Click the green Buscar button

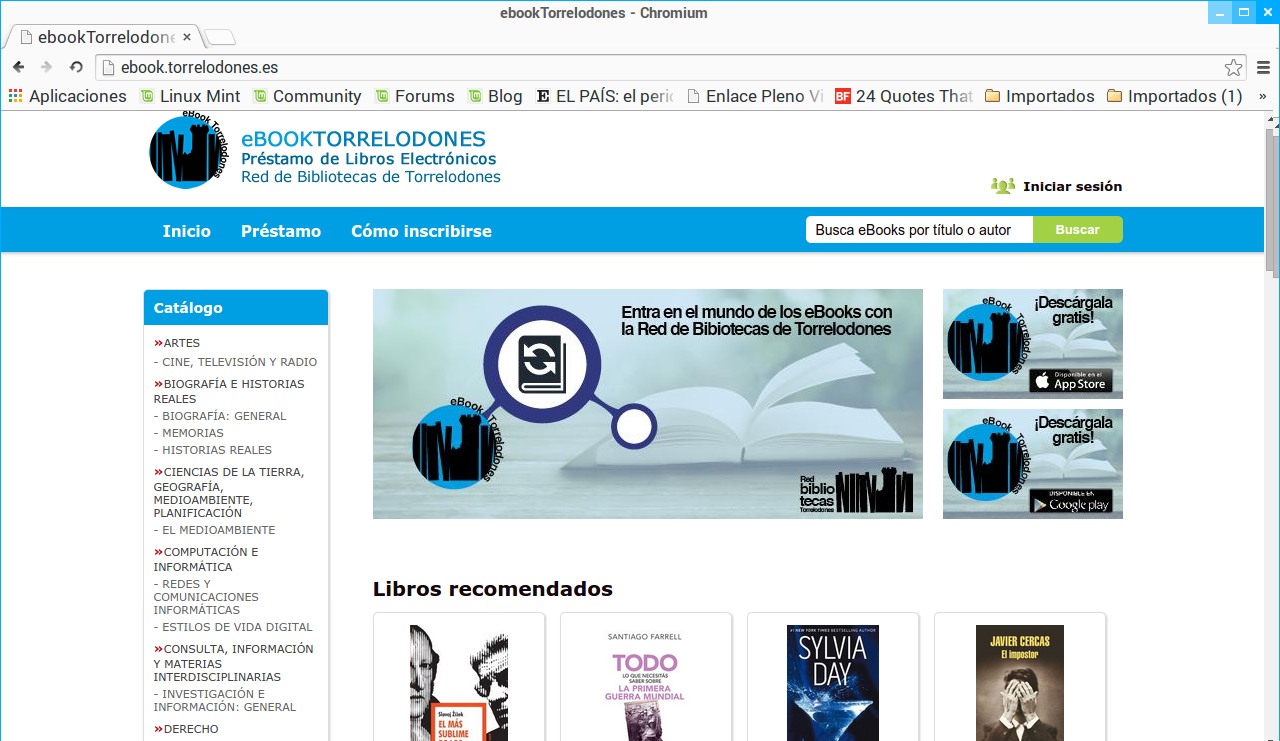click(1078, 230)
